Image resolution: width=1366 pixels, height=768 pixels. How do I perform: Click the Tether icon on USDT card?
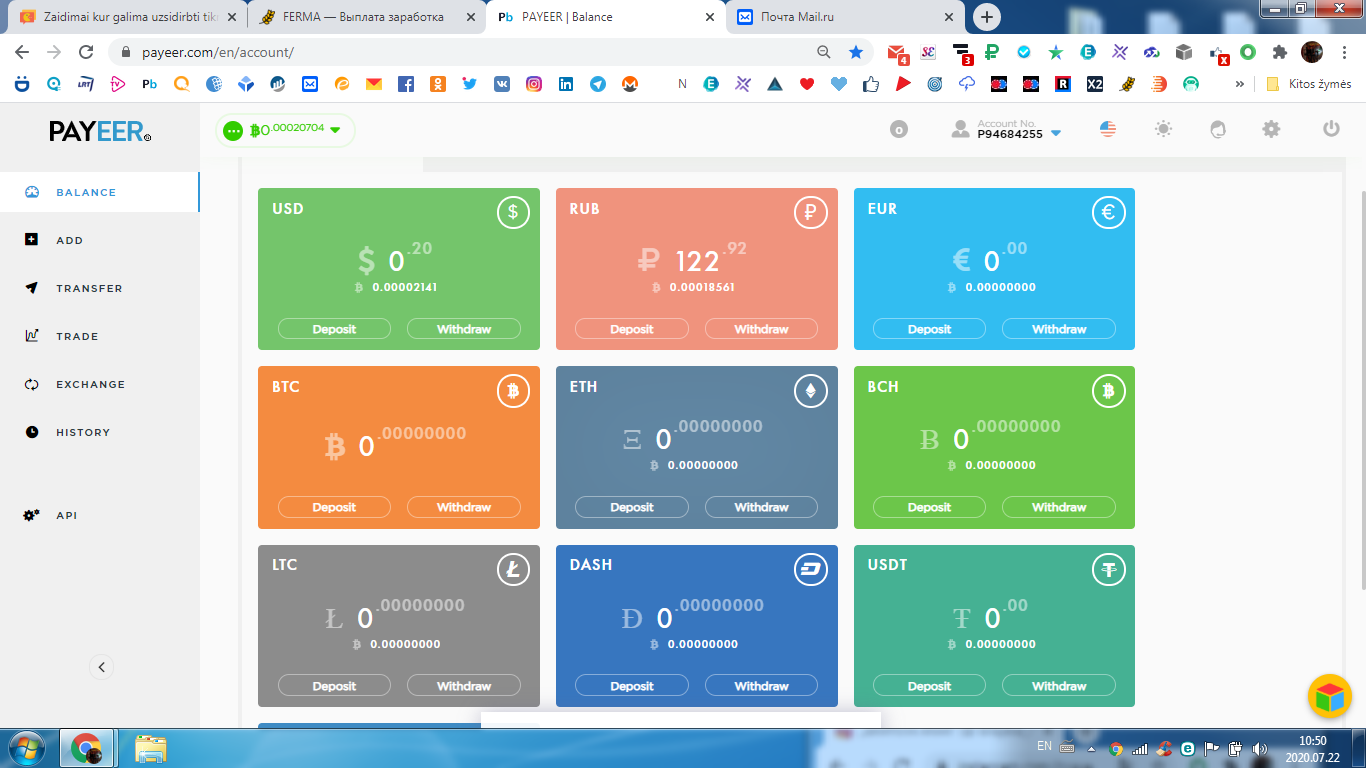[1108, 570]
